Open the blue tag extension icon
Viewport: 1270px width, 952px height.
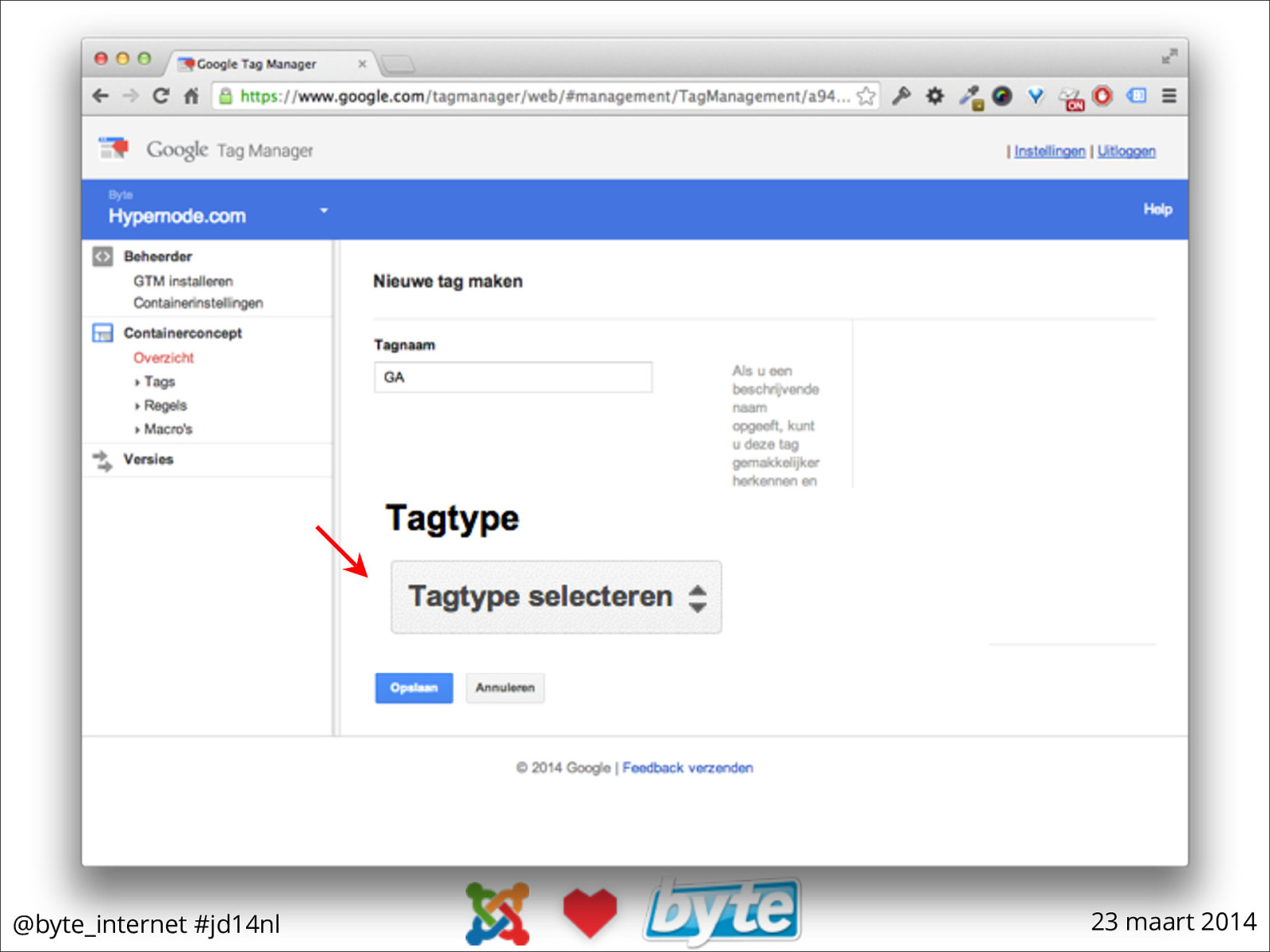pyautogui.click(x=1137, y=95)
